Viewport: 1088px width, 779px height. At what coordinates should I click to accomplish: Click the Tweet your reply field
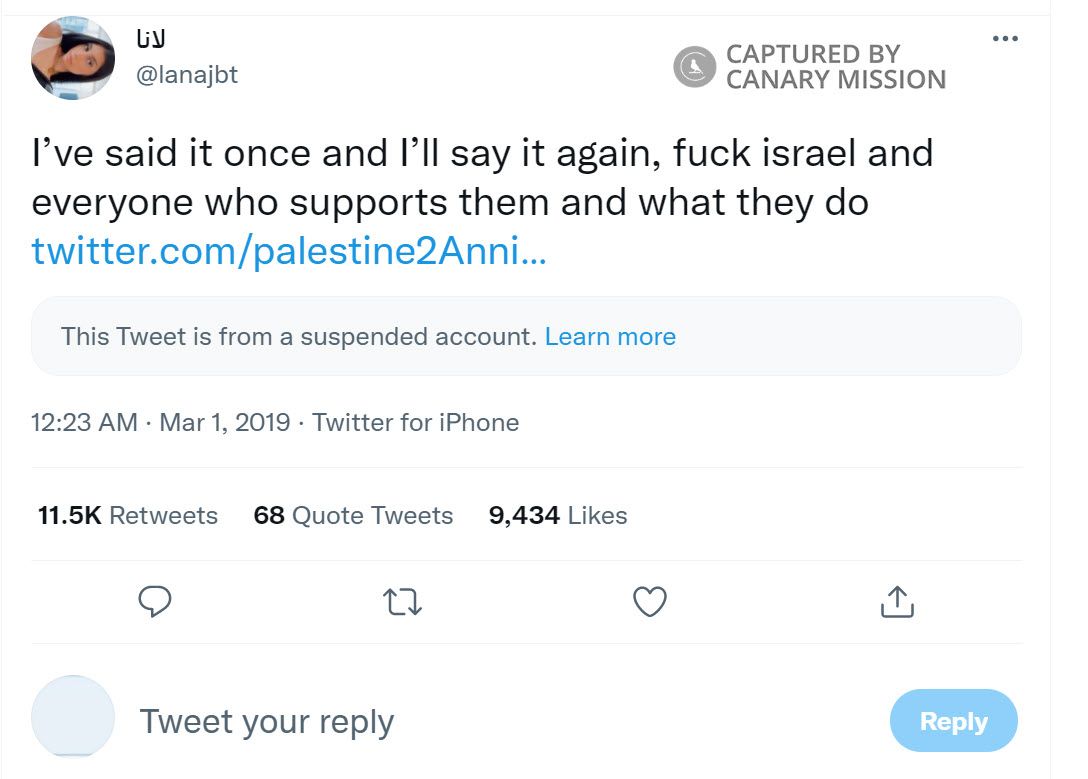pyautogui.click(x=267, y=721)
